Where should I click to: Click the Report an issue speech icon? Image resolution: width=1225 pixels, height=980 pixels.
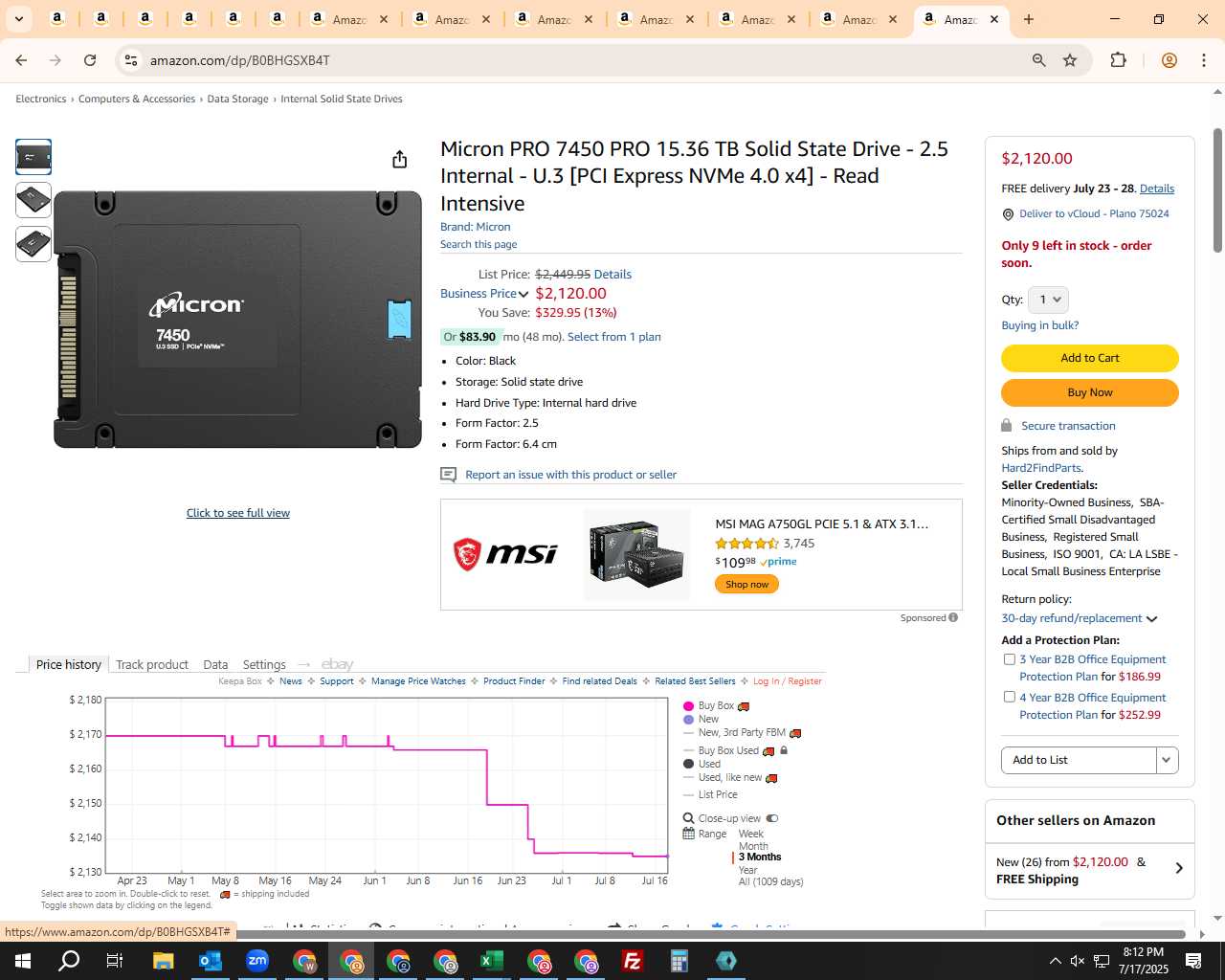pyautogui.click(x=448, y=475)
